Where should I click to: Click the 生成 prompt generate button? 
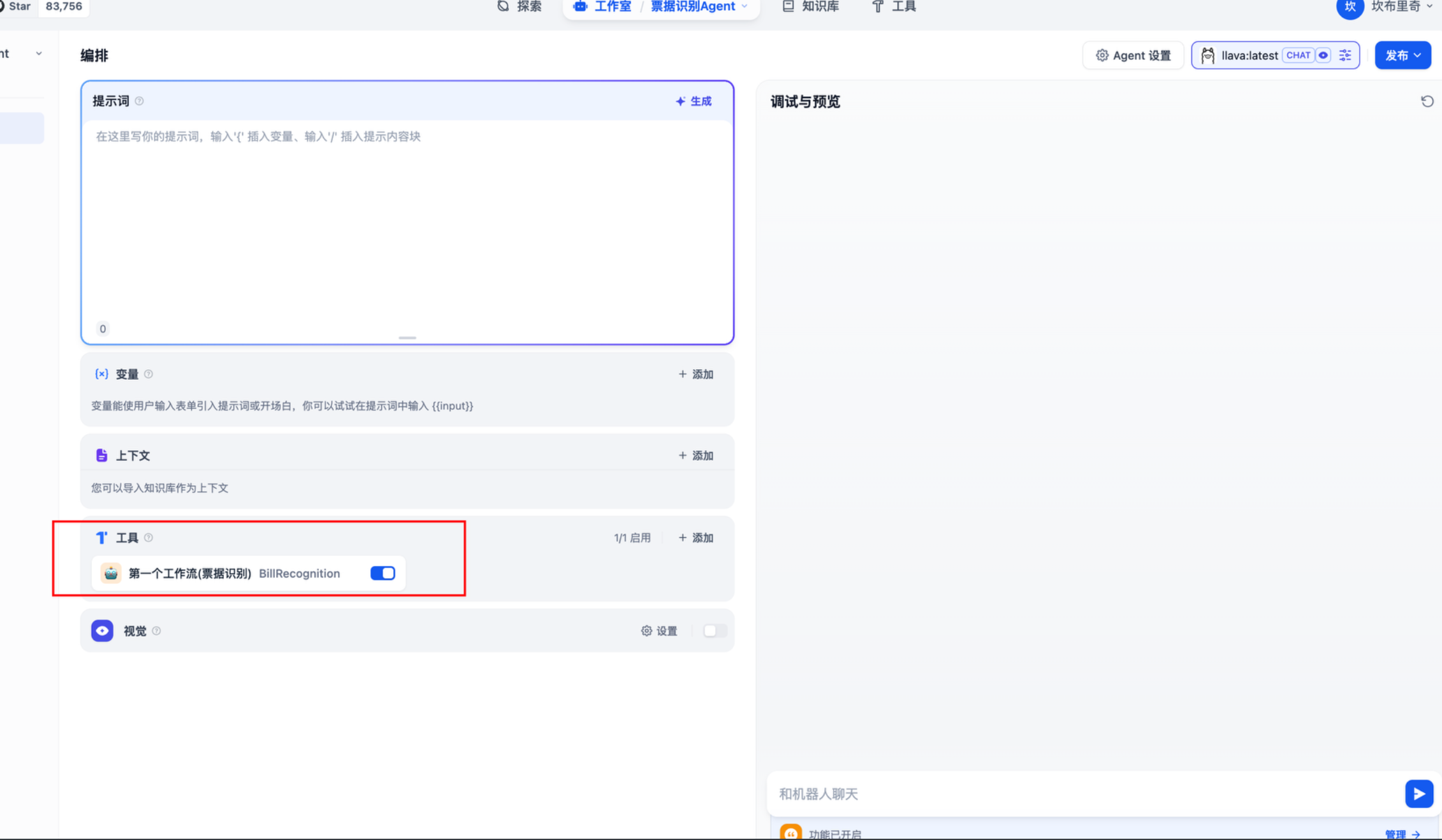[x=694, y=101]
